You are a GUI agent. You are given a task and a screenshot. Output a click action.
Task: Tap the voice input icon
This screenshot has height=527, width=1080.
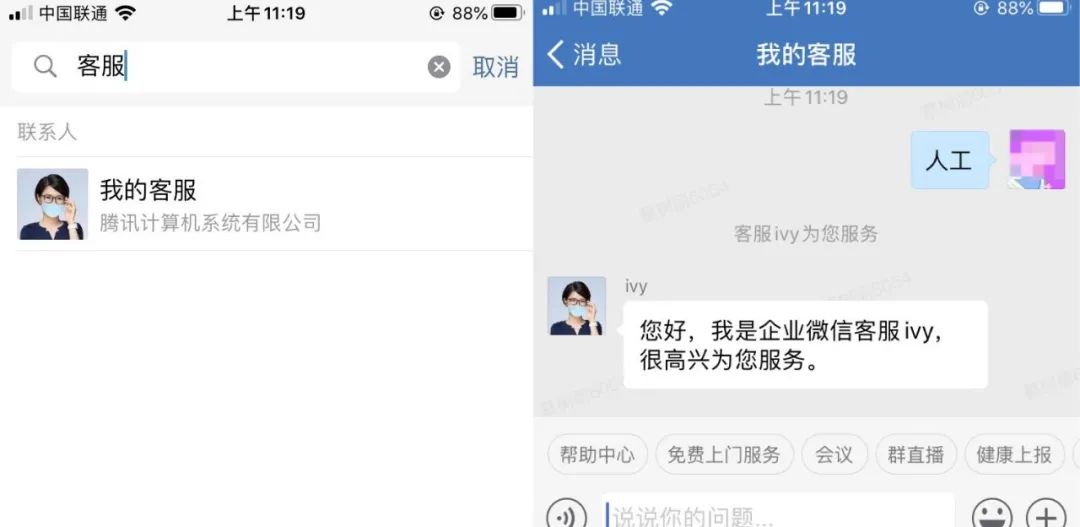click(x=566, y=515)
